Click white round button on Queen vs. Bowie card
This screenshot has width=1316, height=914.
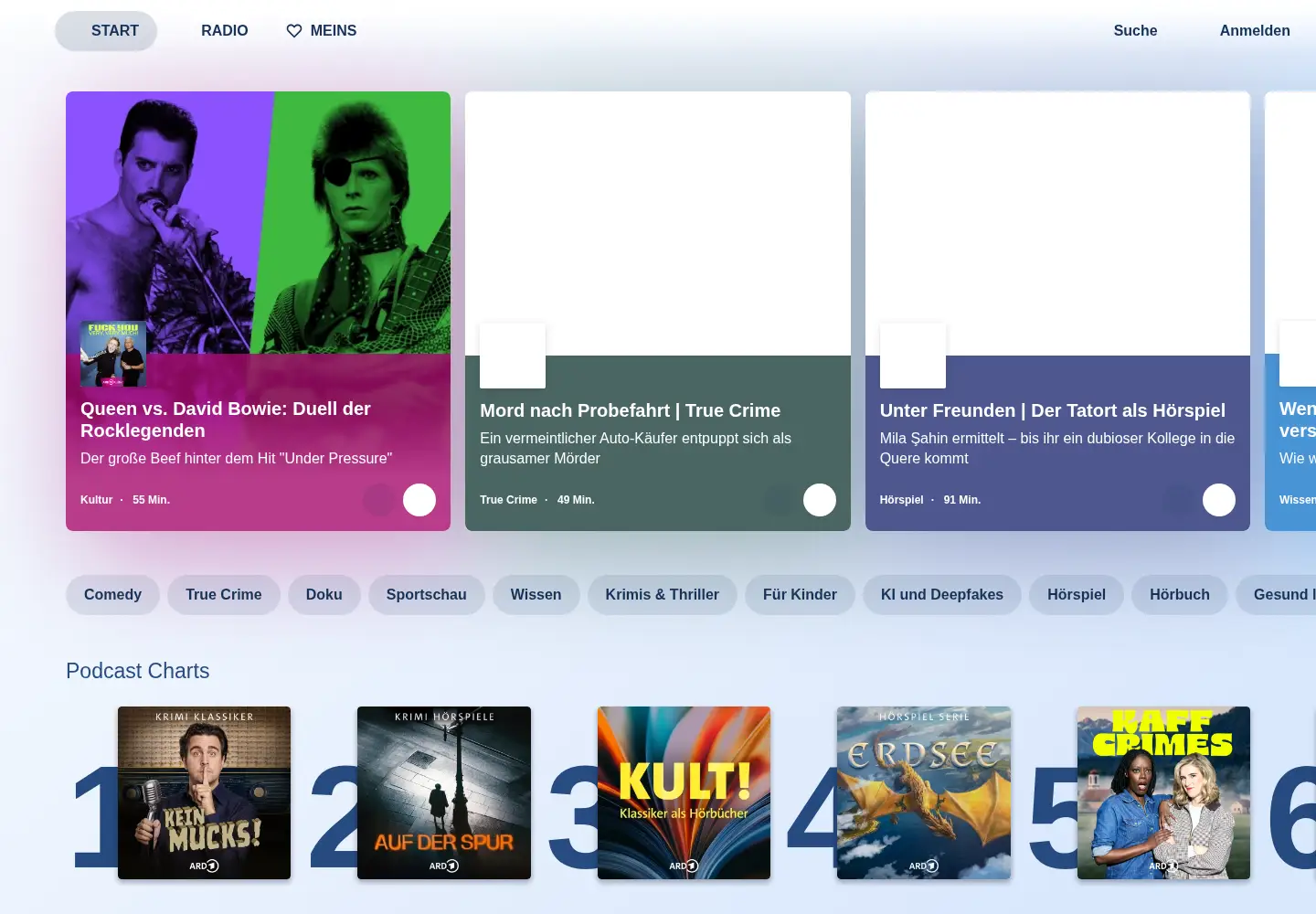[x=419, y=500]
